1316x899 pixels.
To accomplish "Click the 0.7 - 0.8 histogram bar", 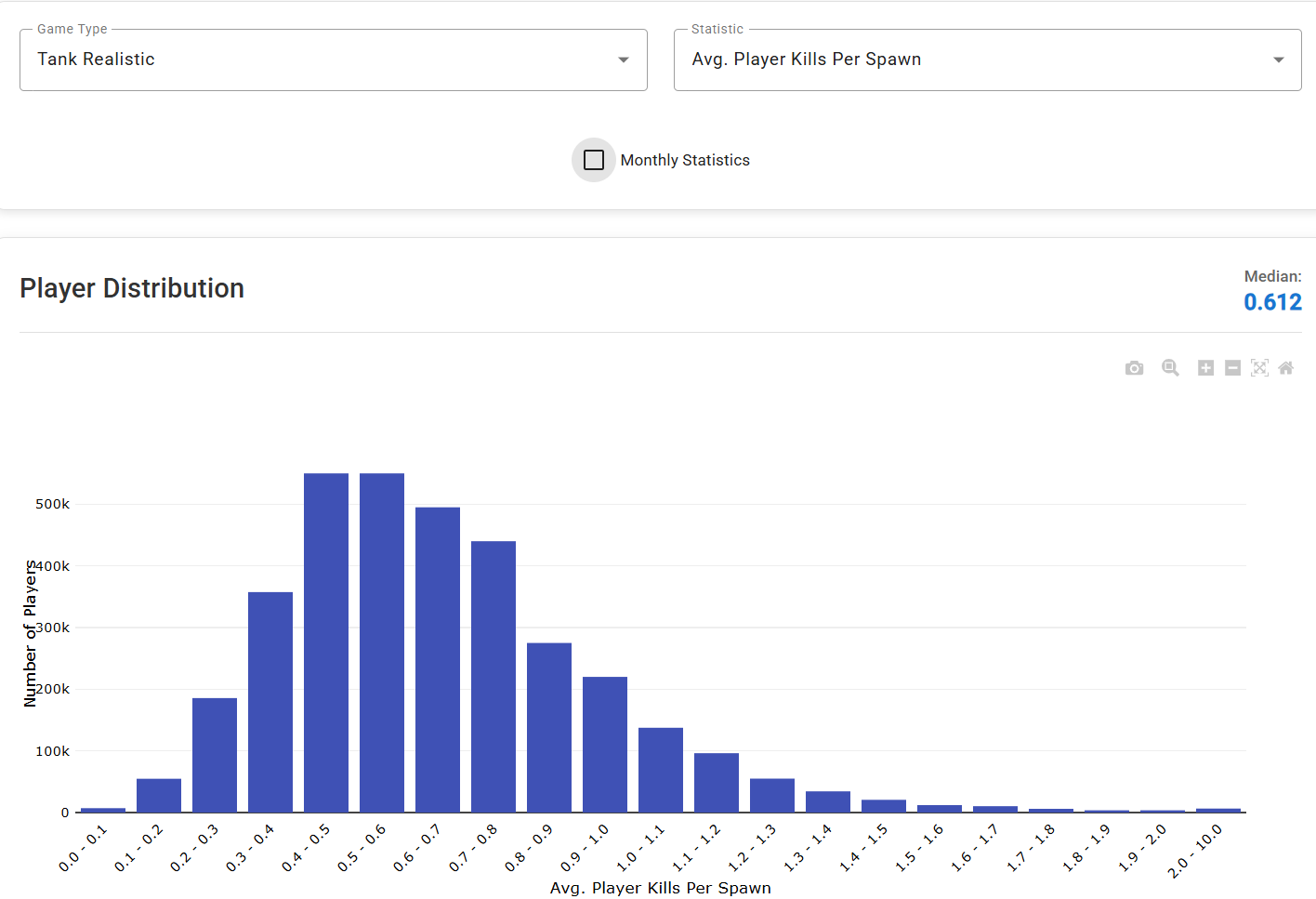I will click(493, 677).
